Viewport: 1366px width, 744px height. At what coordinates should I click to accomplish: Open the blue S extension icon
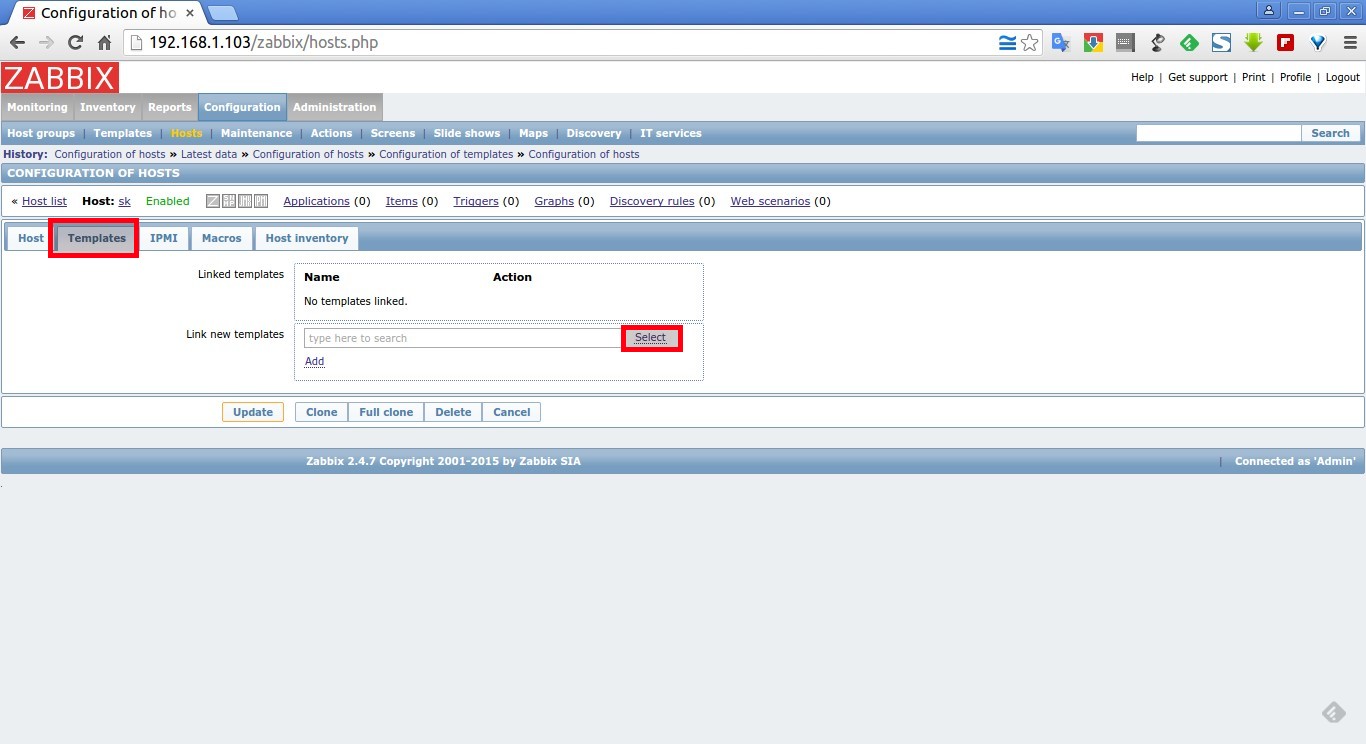click(1221, 43)
